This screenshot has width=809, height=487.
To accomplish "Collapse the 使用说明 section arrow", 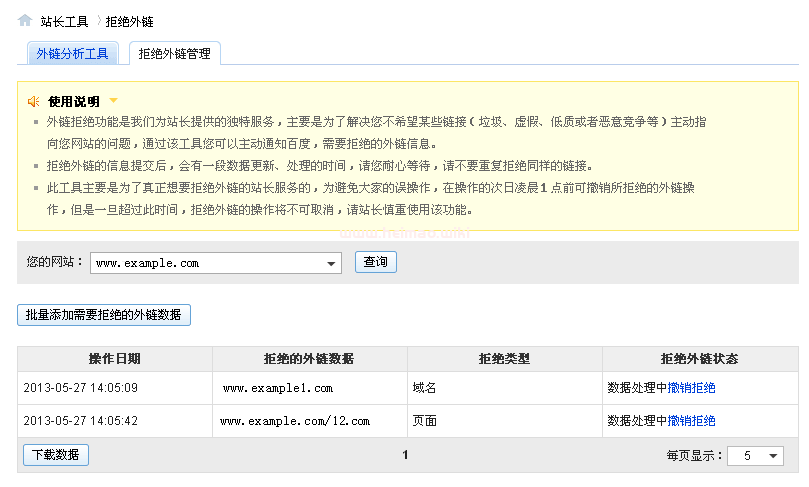I will coord(114,100).
